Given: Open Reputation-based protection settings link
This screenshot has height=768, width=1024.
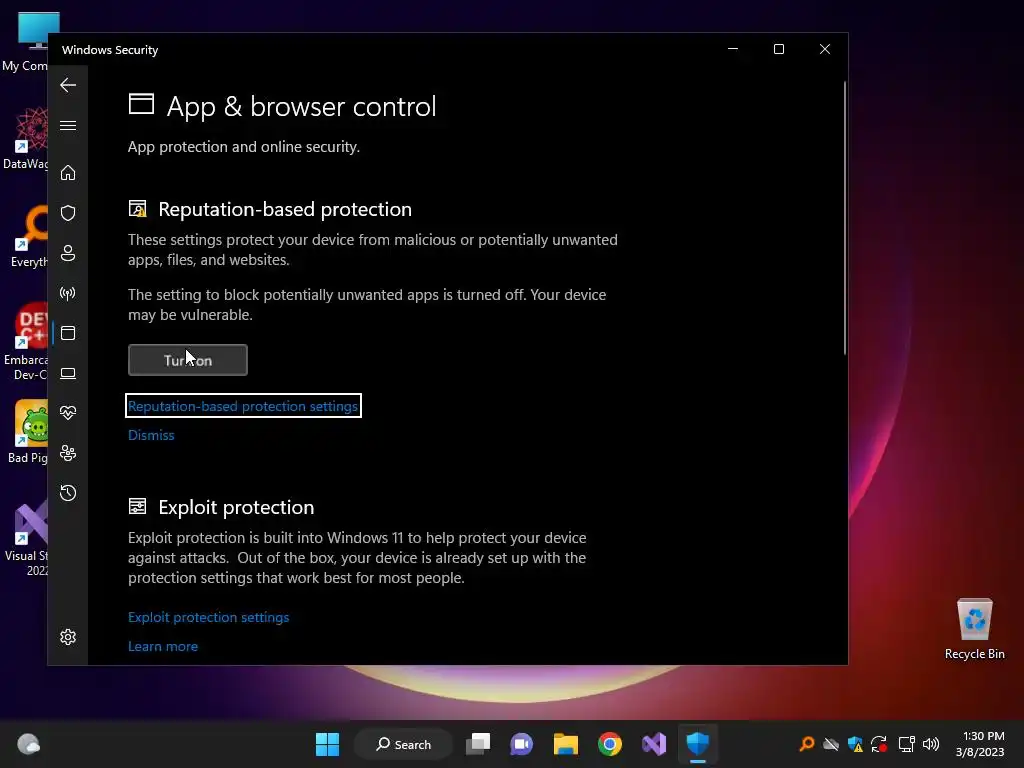Looking at the screenshot, I should point(243,406).
